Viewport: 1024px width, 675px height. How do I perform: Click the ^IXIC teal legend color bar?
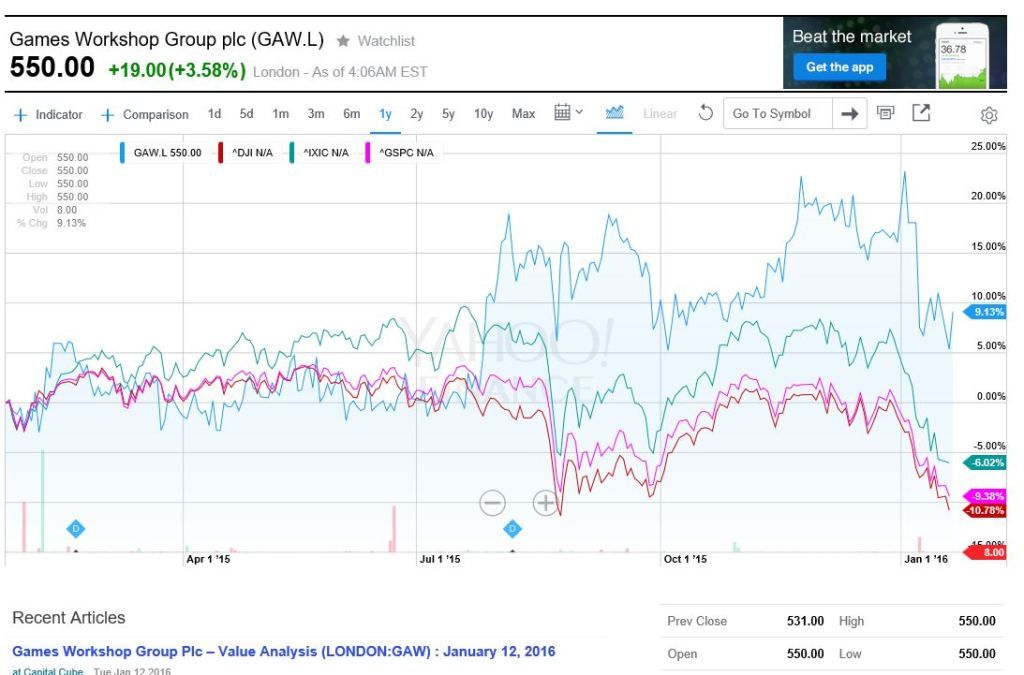click(x=292, y=153)
